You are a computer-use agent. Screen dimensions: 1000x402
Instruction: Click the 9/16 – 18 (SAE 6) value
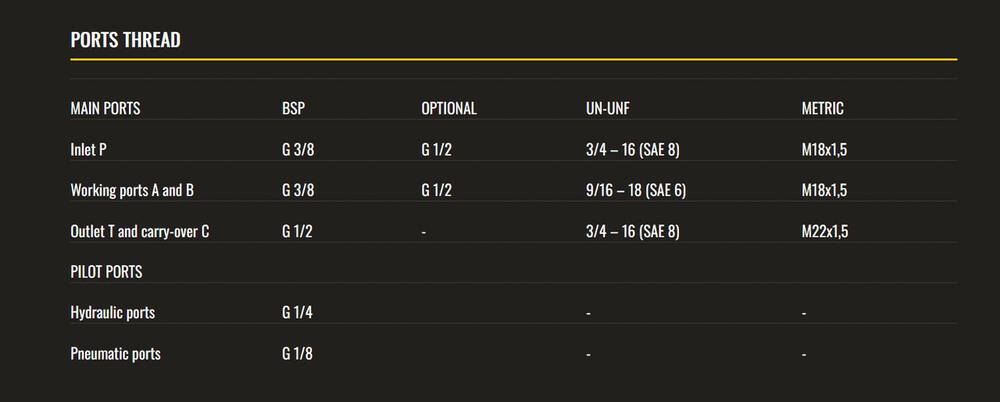coord(636,190)
